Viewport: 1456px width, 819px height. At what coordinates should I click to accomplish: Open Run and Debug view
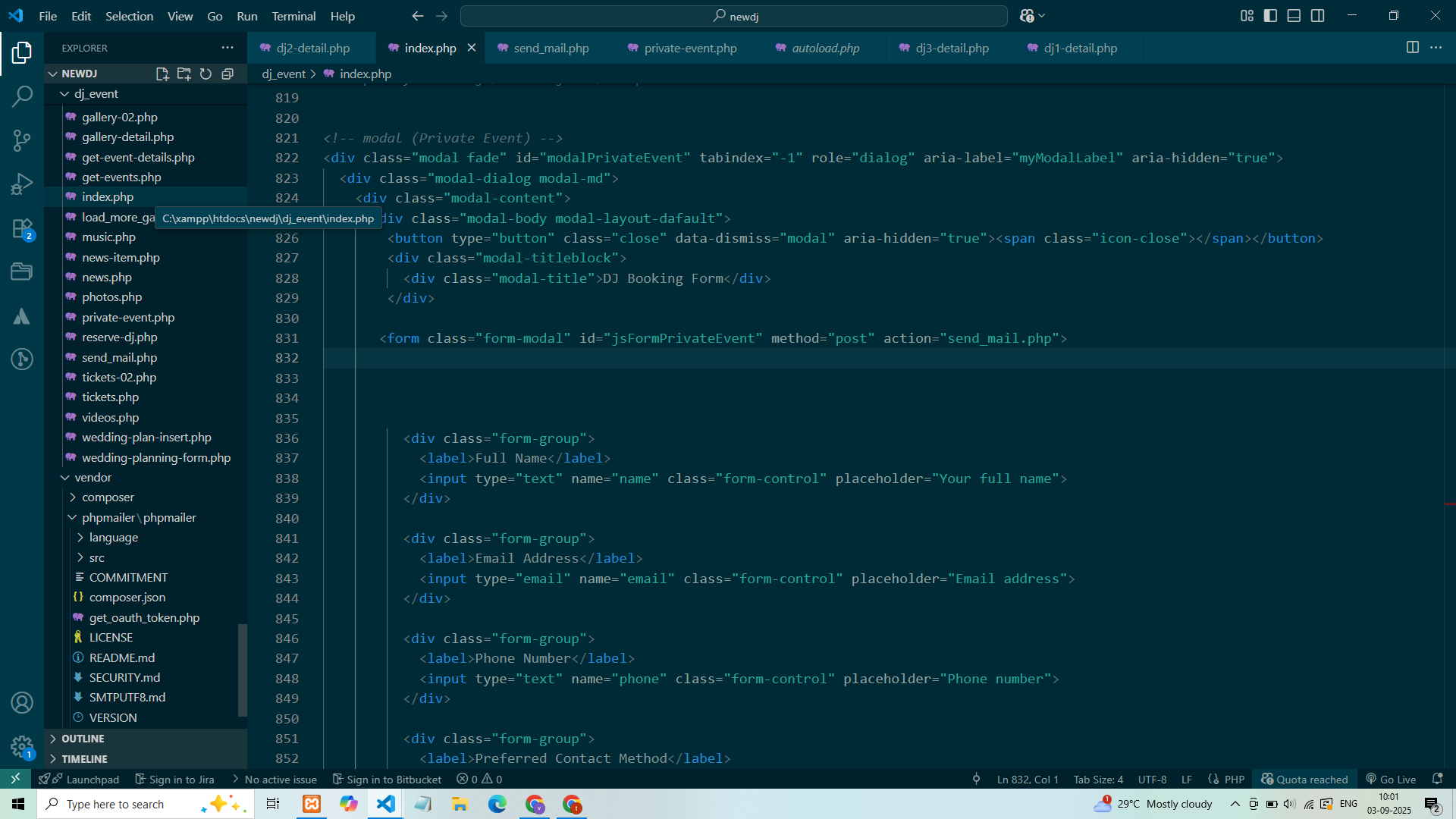tap(22, 184)
